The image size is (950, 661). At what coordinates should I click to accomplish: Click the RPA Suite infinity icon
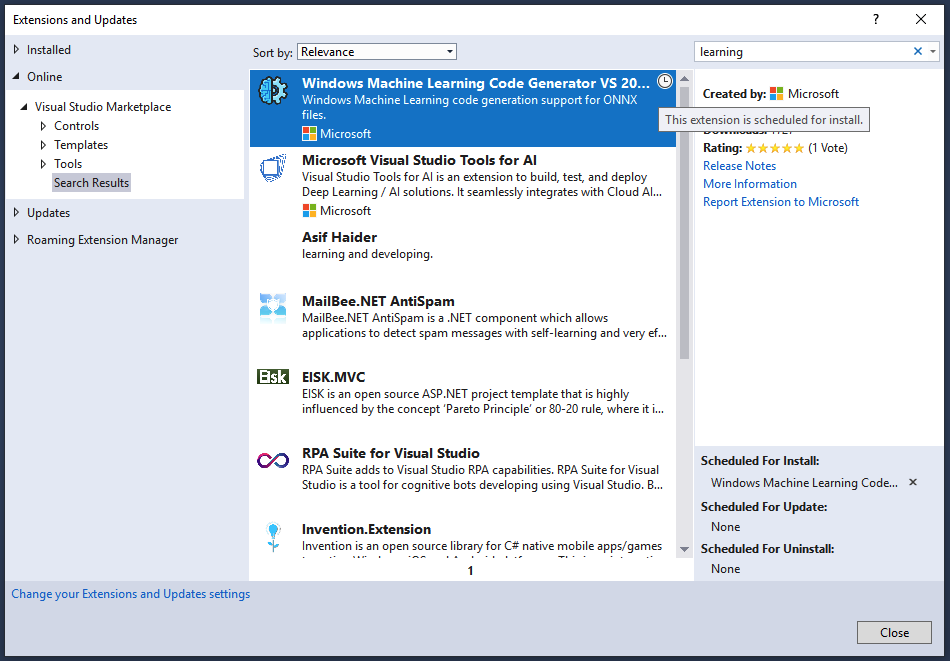[x=272, y=460]
